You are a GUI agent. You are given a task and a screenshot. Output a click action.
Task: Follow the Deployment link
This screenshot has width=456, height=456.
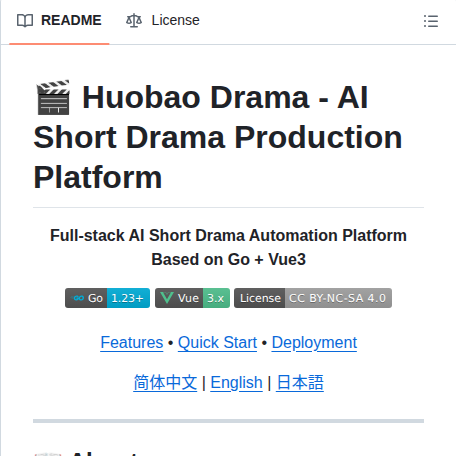pyautogui.click(x=314, y=343)
